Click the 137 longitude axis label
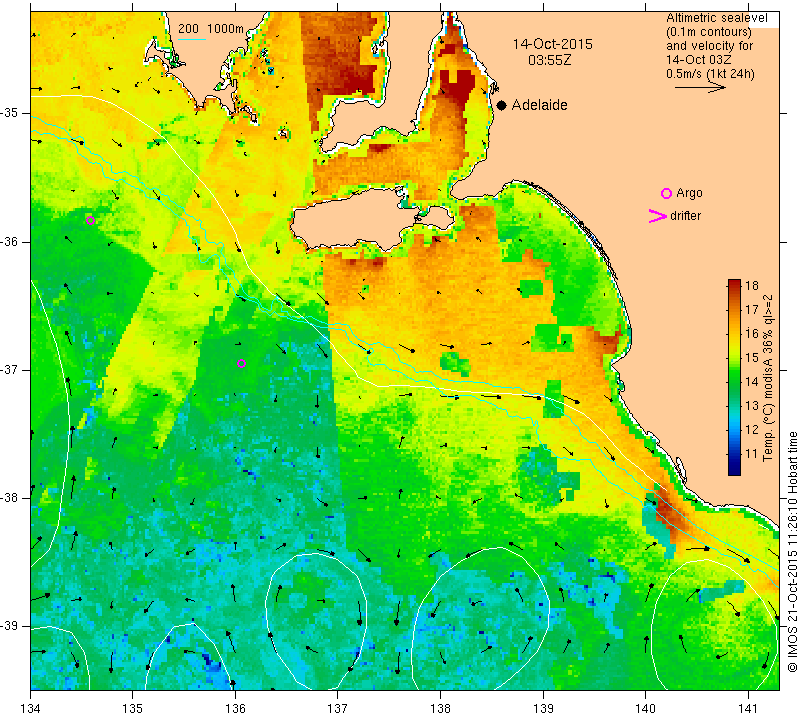This screenshot has height=720, width=800. 337,708
